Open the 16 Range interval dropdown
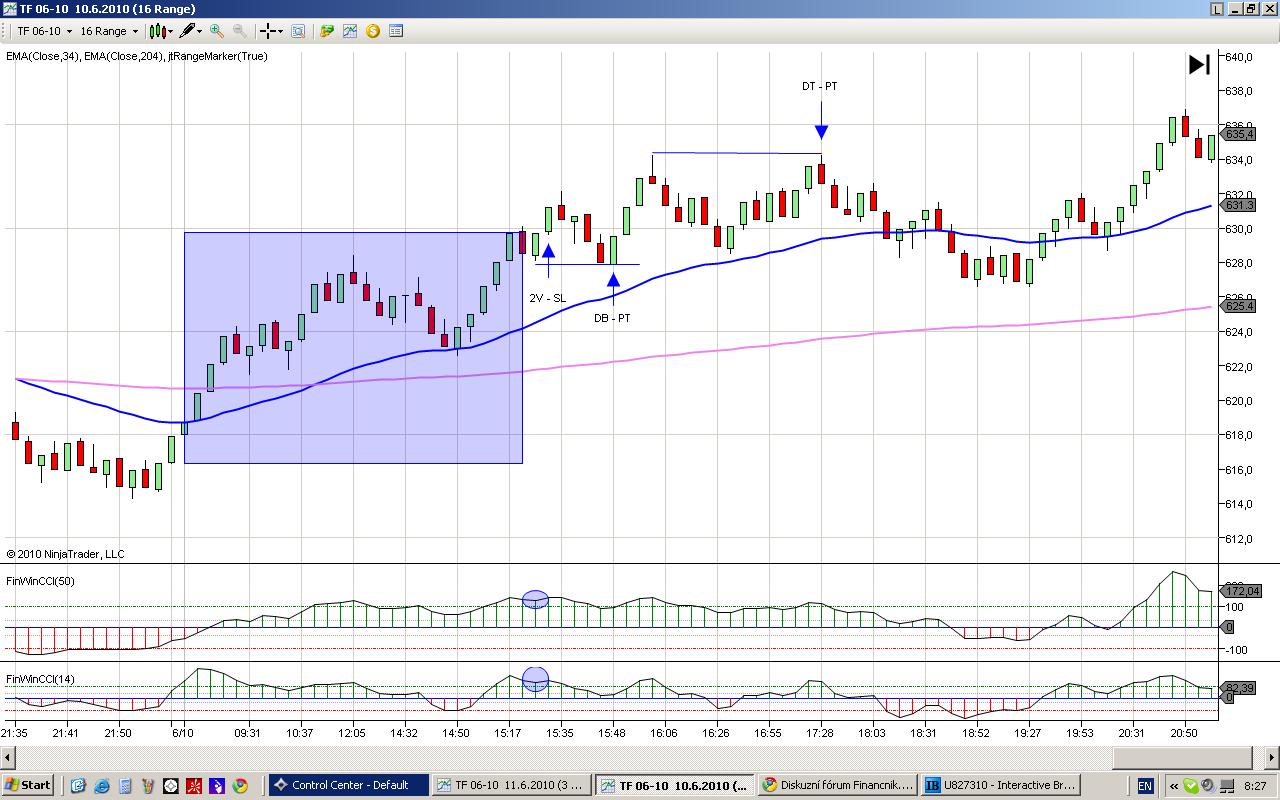Screen dimensions: 1280x800 109,31
